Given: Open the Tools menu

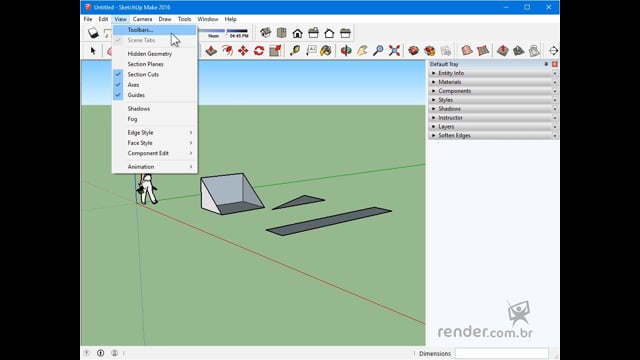Looking at the screenshot, I should [x=184, y=19].
